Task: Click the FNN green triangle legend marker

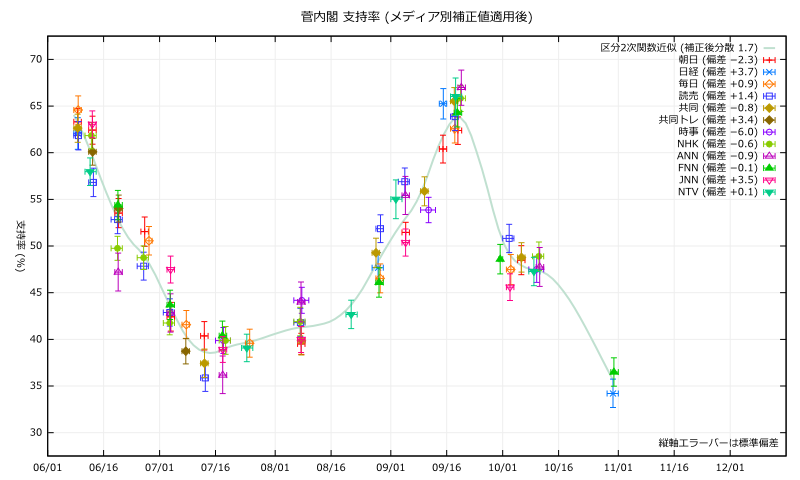Action: (770, 168)
